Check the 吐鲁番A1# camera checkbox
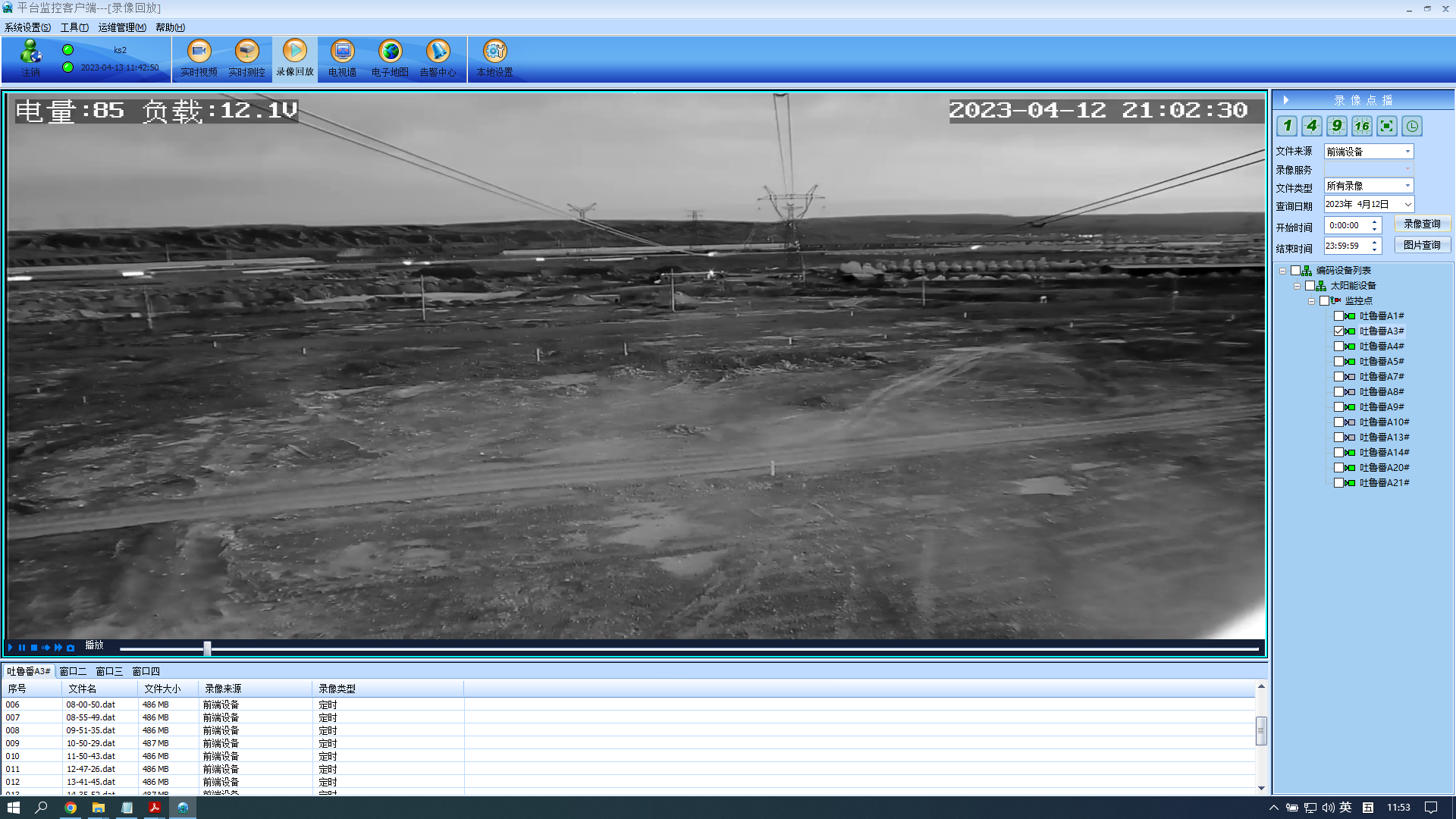The width and height of the screenshot is (1456, 819). tap(1338, 316)
